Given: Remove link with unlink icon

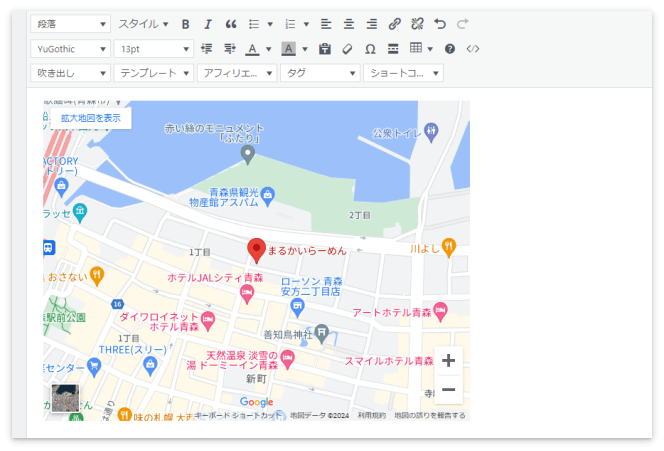Looking at the screenshot, I should pyautogui.click(x=417, y=24).
